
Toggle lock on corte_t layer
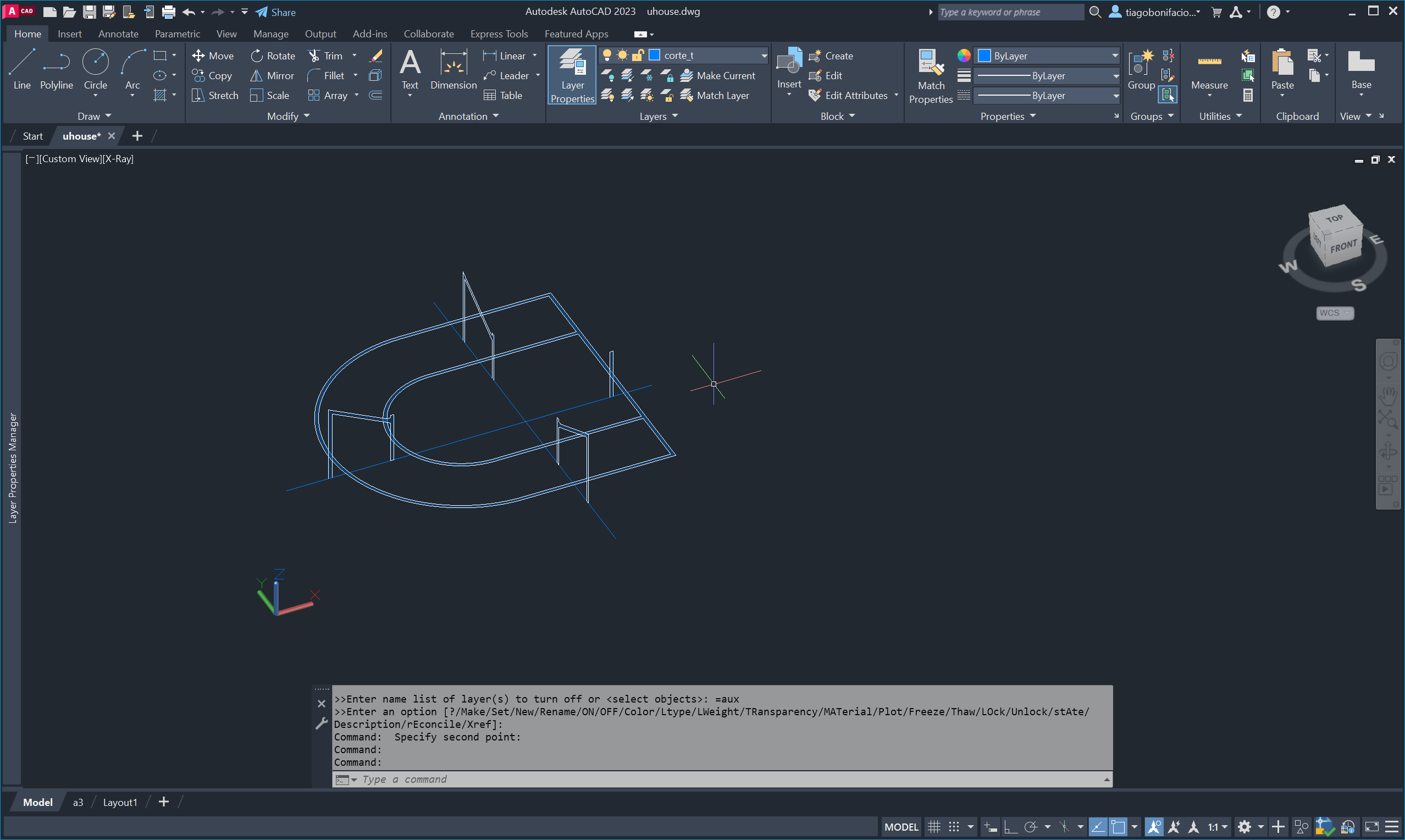(x=638, y=55)
